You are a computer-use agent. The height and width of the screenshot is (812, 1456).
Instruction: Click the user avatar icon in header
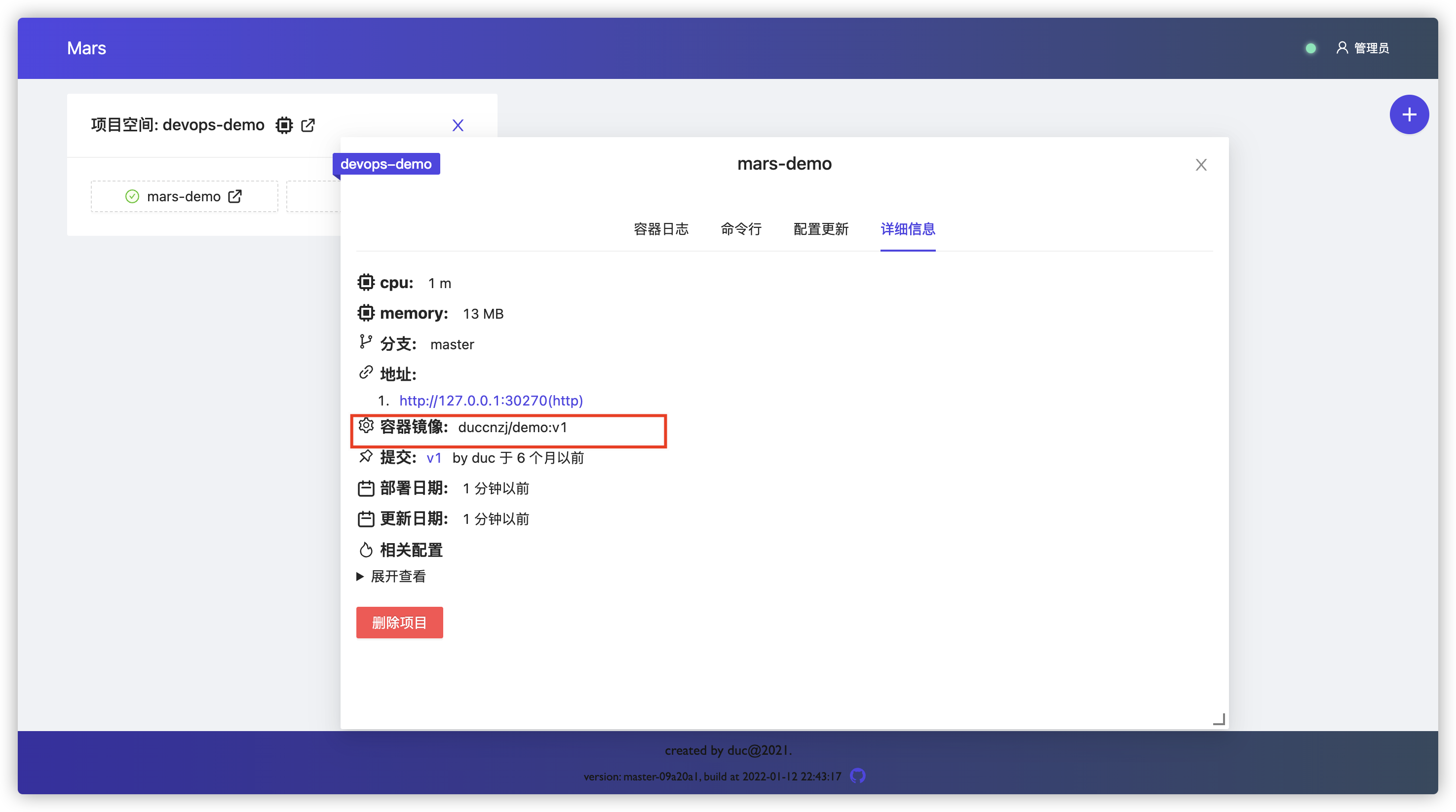[x=1342, y=48]
